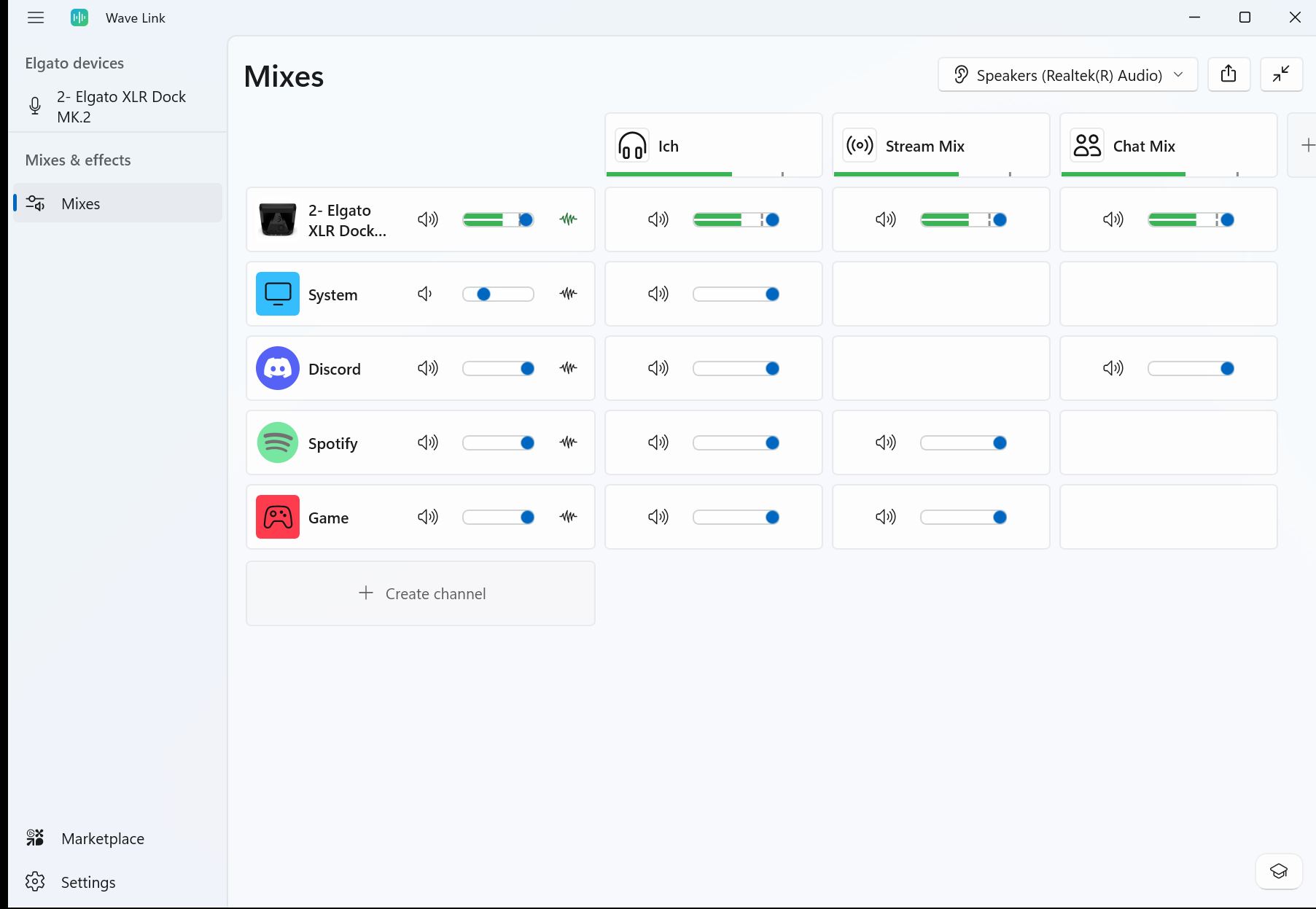Open Settings in the sidebar
The width and height of the screenshot is (1316, 909).
[88, 882]
